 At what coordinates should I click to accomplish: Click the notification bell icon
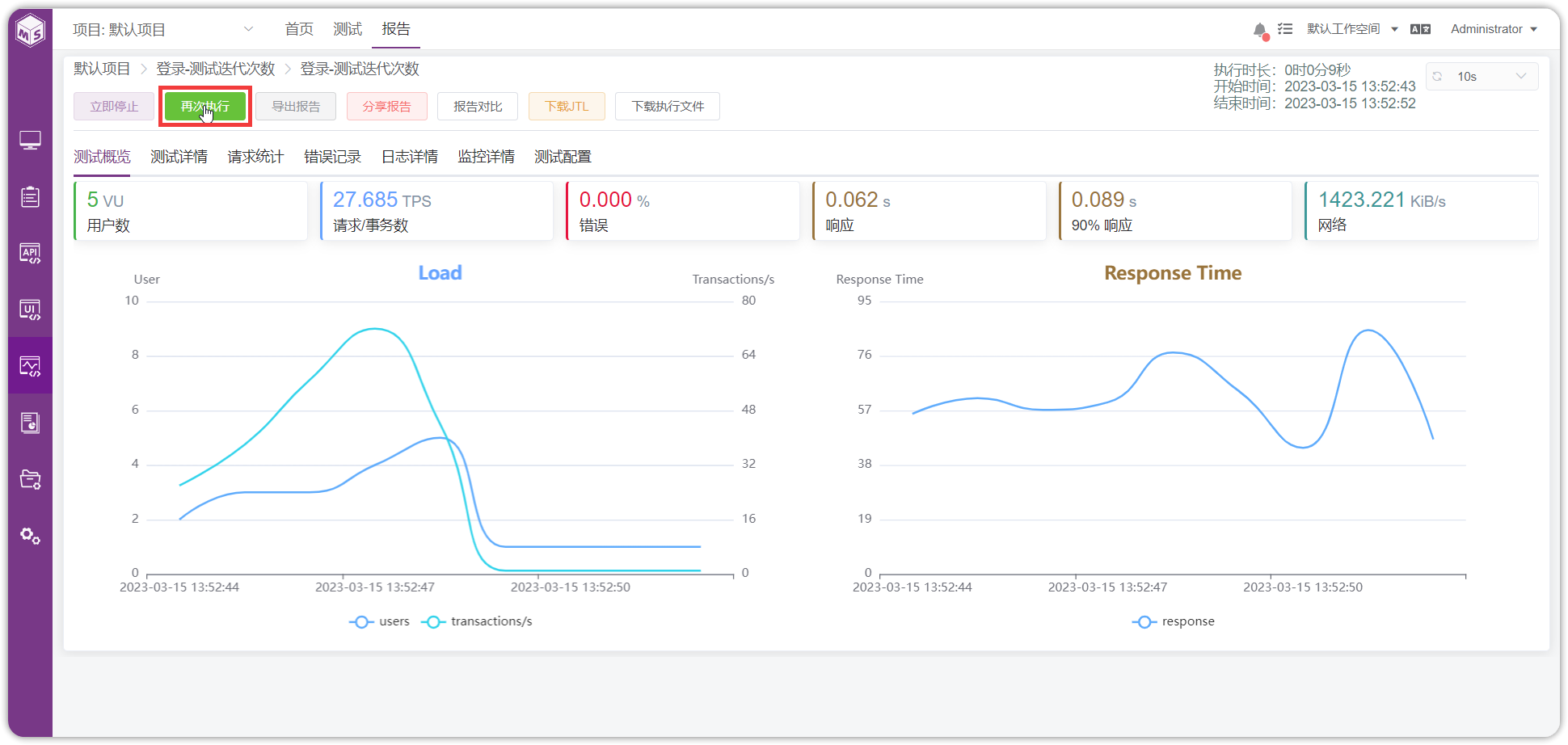click(1260, 30)
